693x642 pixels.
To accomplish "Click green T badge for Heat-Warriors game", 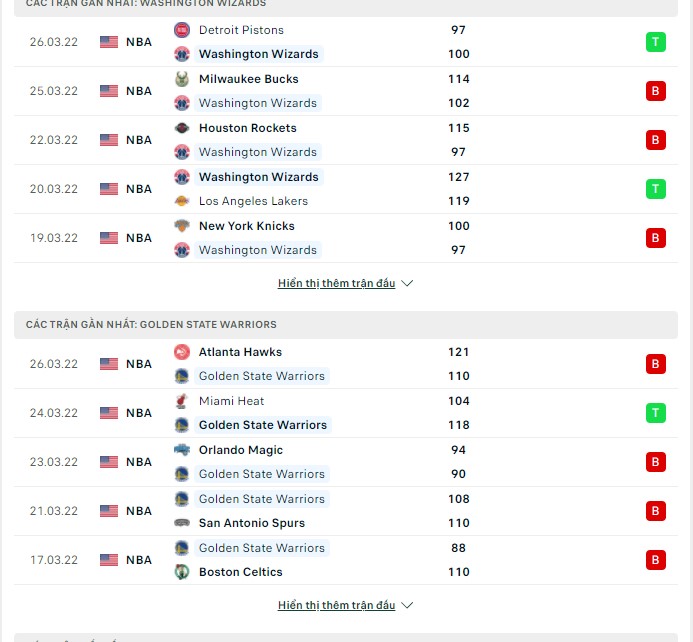I will pos(655,413).
